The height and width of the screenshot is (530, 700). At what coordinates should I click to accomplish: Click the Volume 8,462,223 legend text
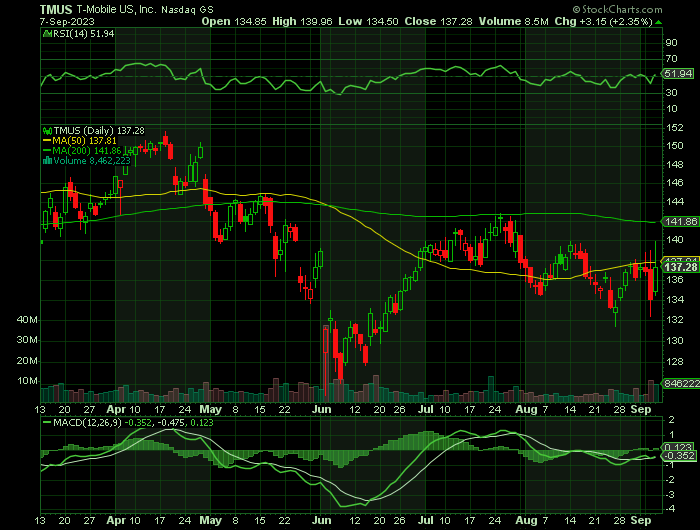pos(92,160)
